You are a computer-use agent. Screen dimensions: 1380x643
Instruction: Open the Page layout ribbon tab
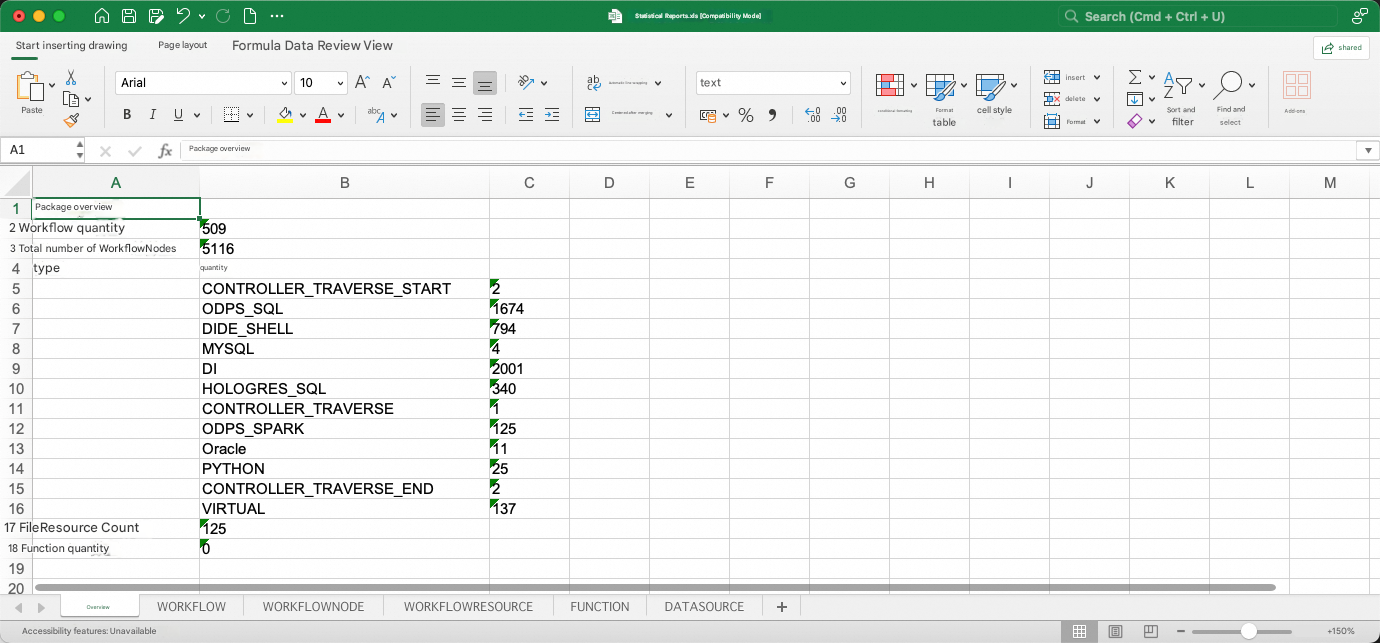(183, 45)
